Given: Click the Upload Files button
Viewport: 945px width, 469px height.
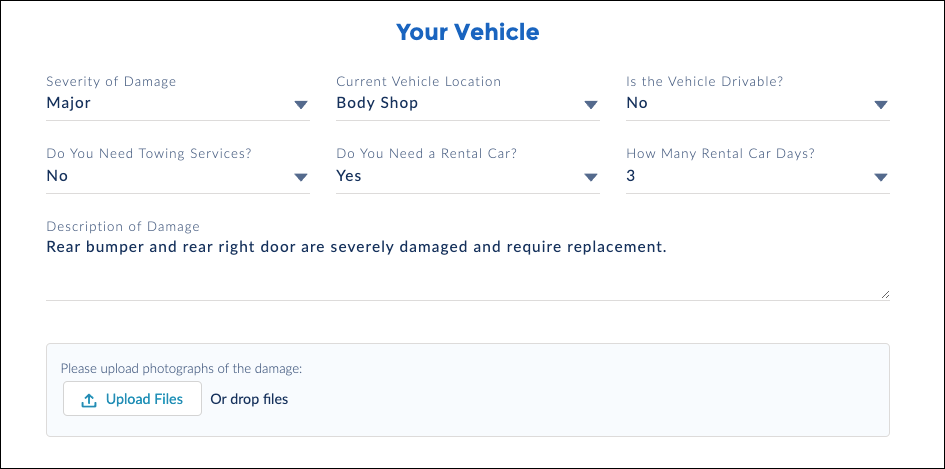Looking at the screenshot, I should pyautogui.click(x=133, y=398).
